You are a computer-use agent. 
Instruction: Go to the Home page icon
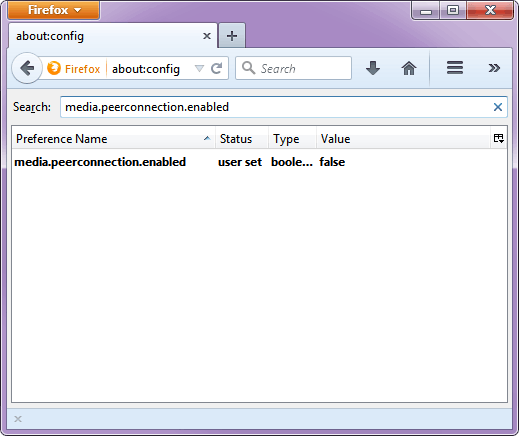(409, 68)
